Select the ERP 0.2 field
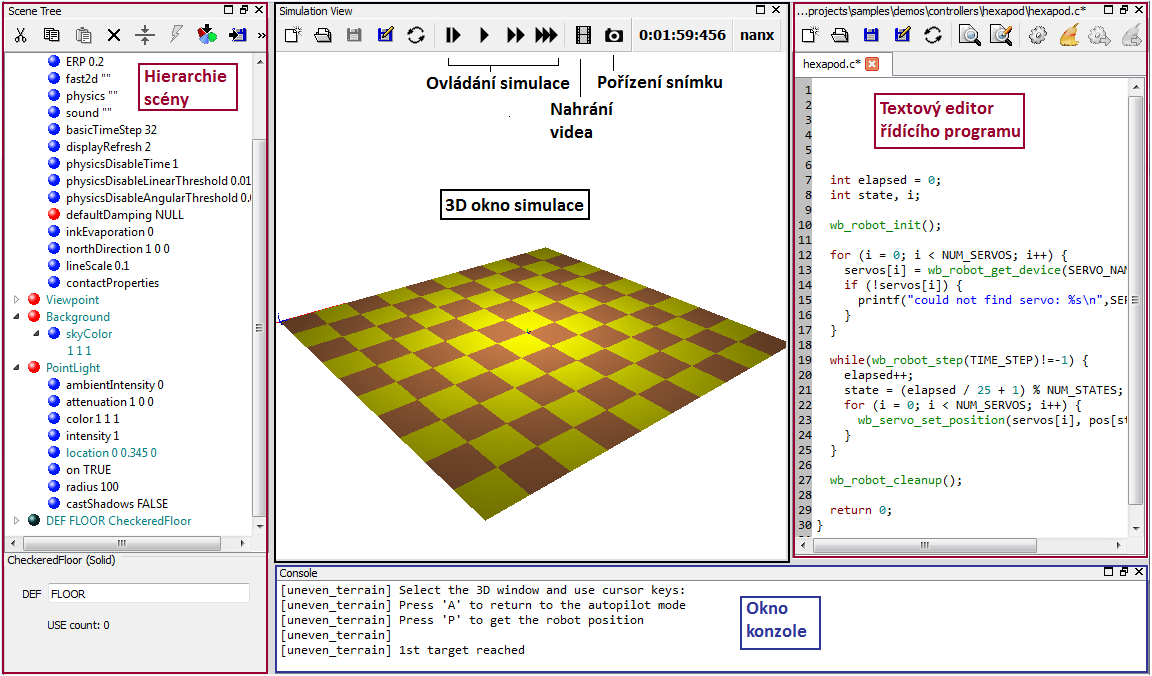This screenshot has height=676, width=1152. point(85,62)
